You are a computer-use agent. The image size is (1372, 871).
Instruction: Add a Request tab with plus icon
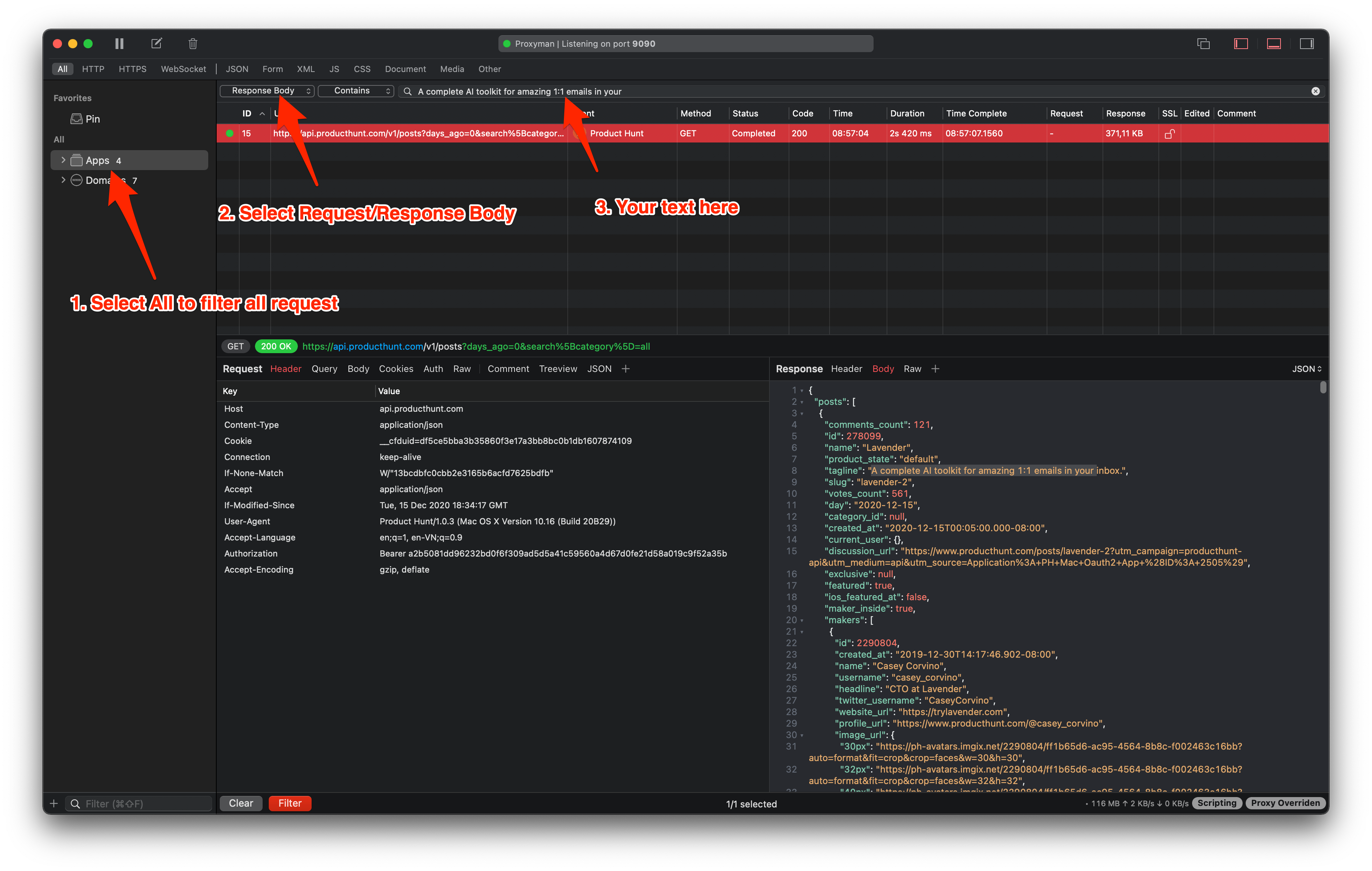coord(626,369)
